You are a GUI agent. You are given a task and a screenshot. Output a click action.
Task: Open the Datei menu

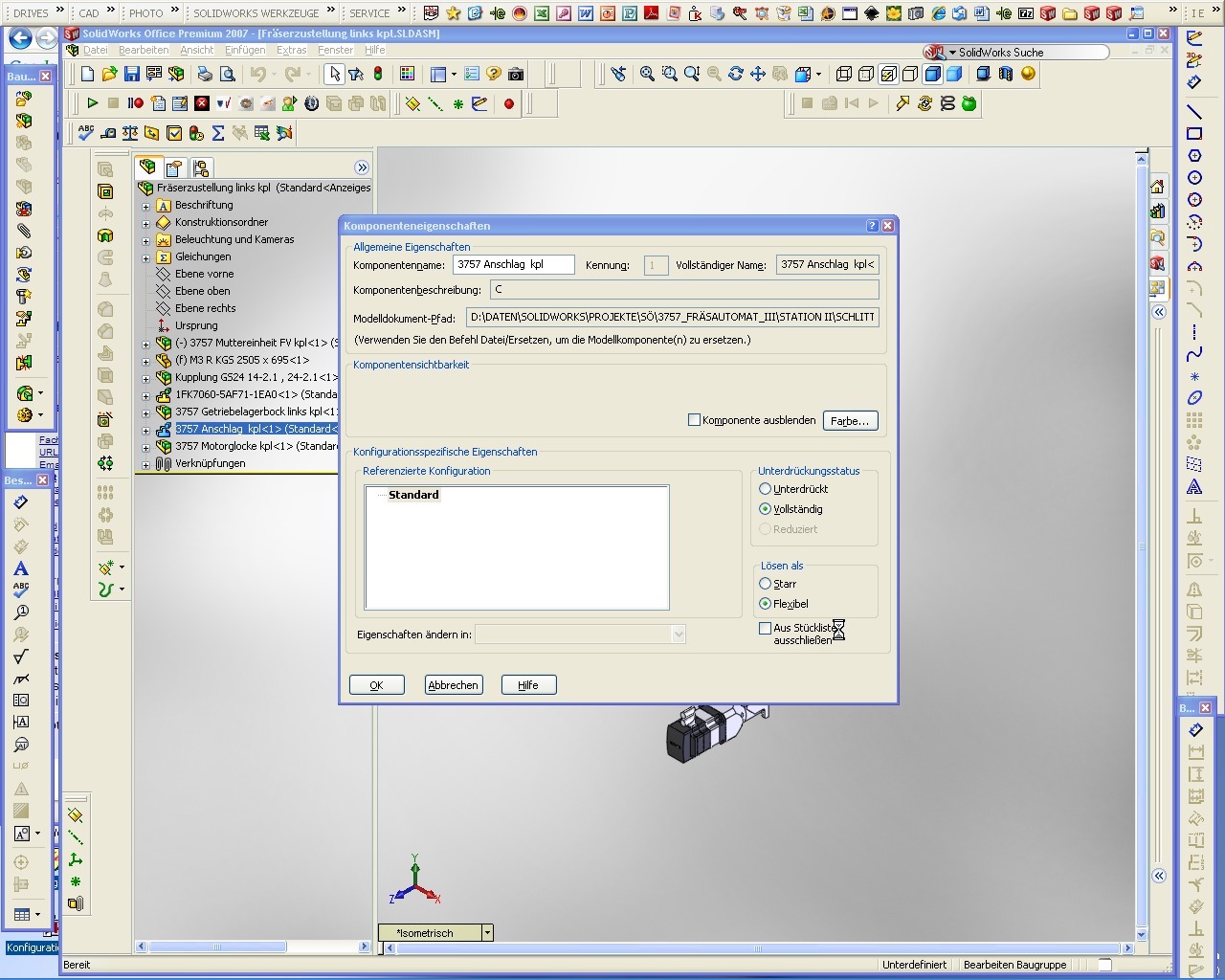click(96, 50)
